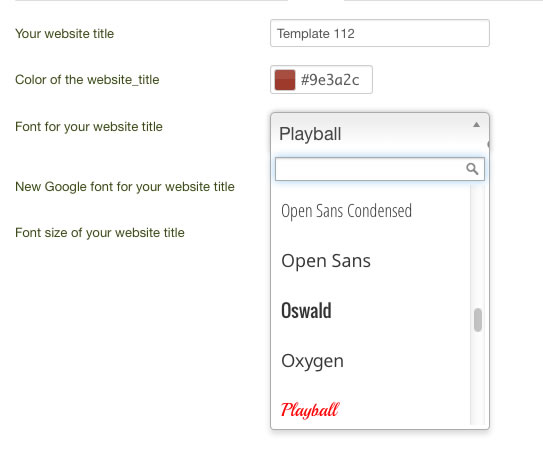
Task: Pick the Oswald font from list
Action: coord(371,310)
